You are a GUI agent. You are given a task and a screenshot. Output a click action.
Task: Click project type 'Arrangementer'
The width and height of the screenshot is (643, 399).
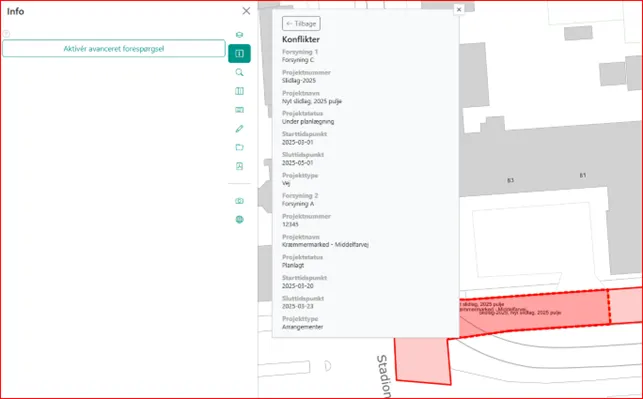tap(302, 327)
